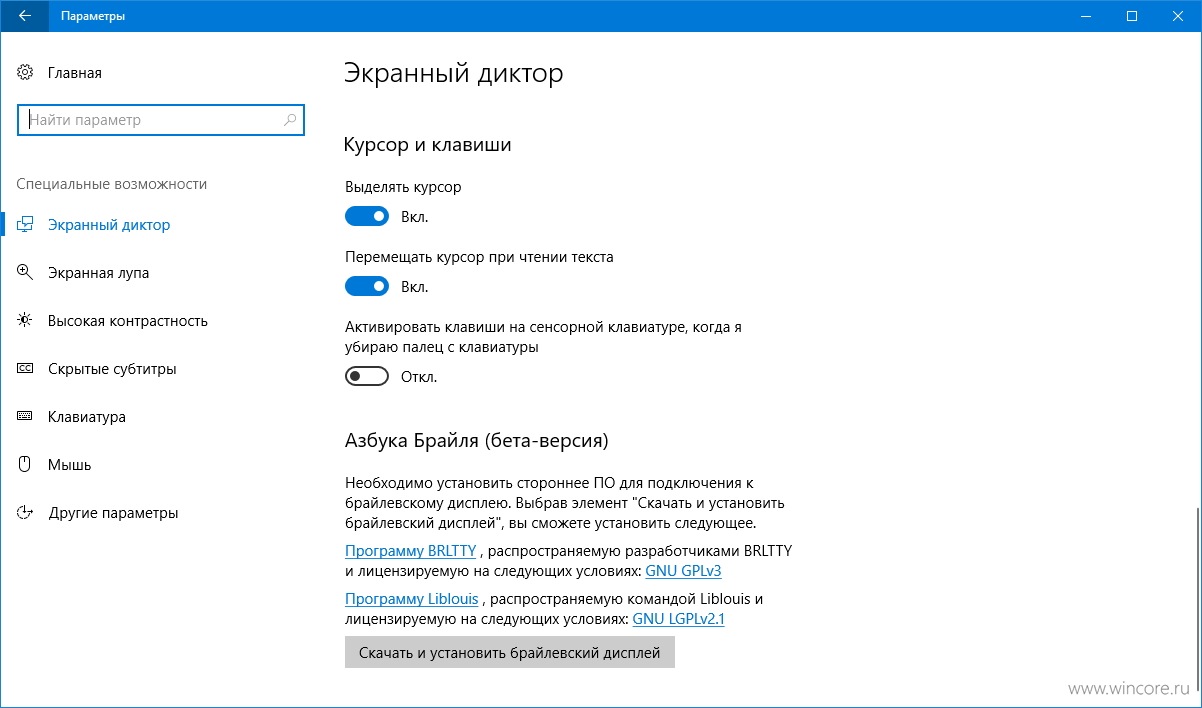Close the Параметры window
This screenshot has width=1202, height=708.
pos(1178,16)
